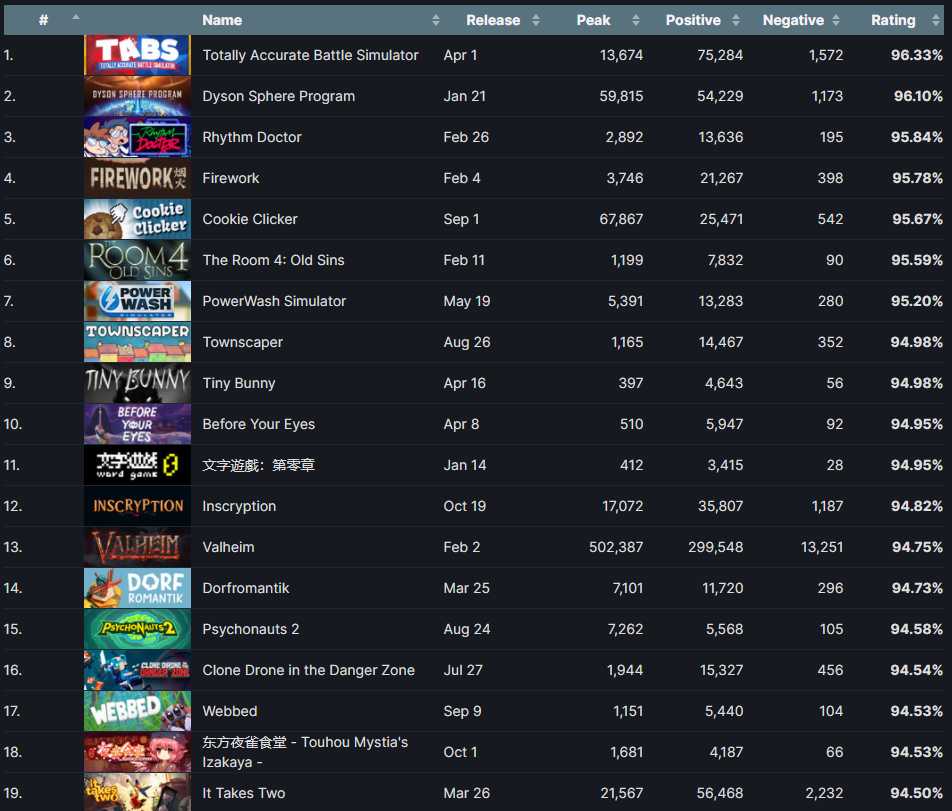
Task: Sort table by Rating column
Action: coord(893,20)
